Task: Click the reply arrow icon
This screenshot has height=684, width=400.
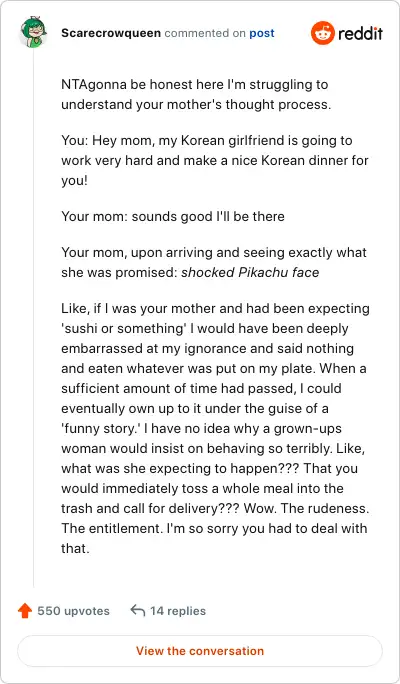Action: (137, 611)
